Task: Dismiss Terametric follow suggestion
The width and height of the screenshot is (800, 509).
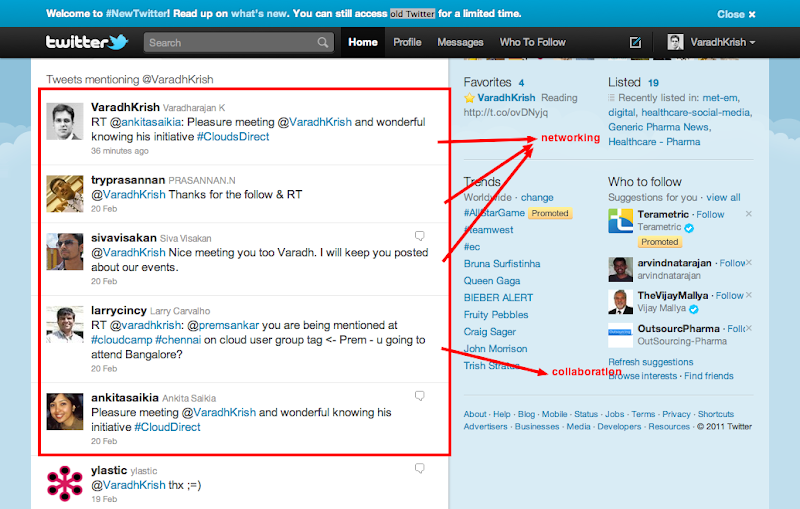Action: pos(748,214)
